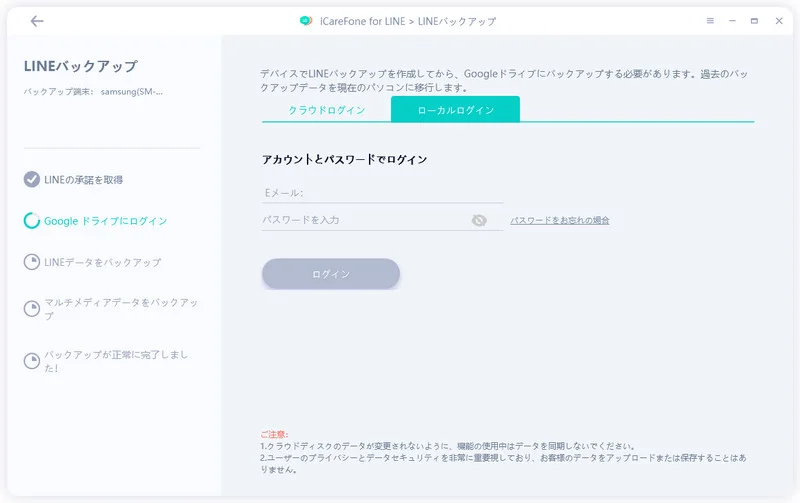Maximize the iCareFone window

754,21
